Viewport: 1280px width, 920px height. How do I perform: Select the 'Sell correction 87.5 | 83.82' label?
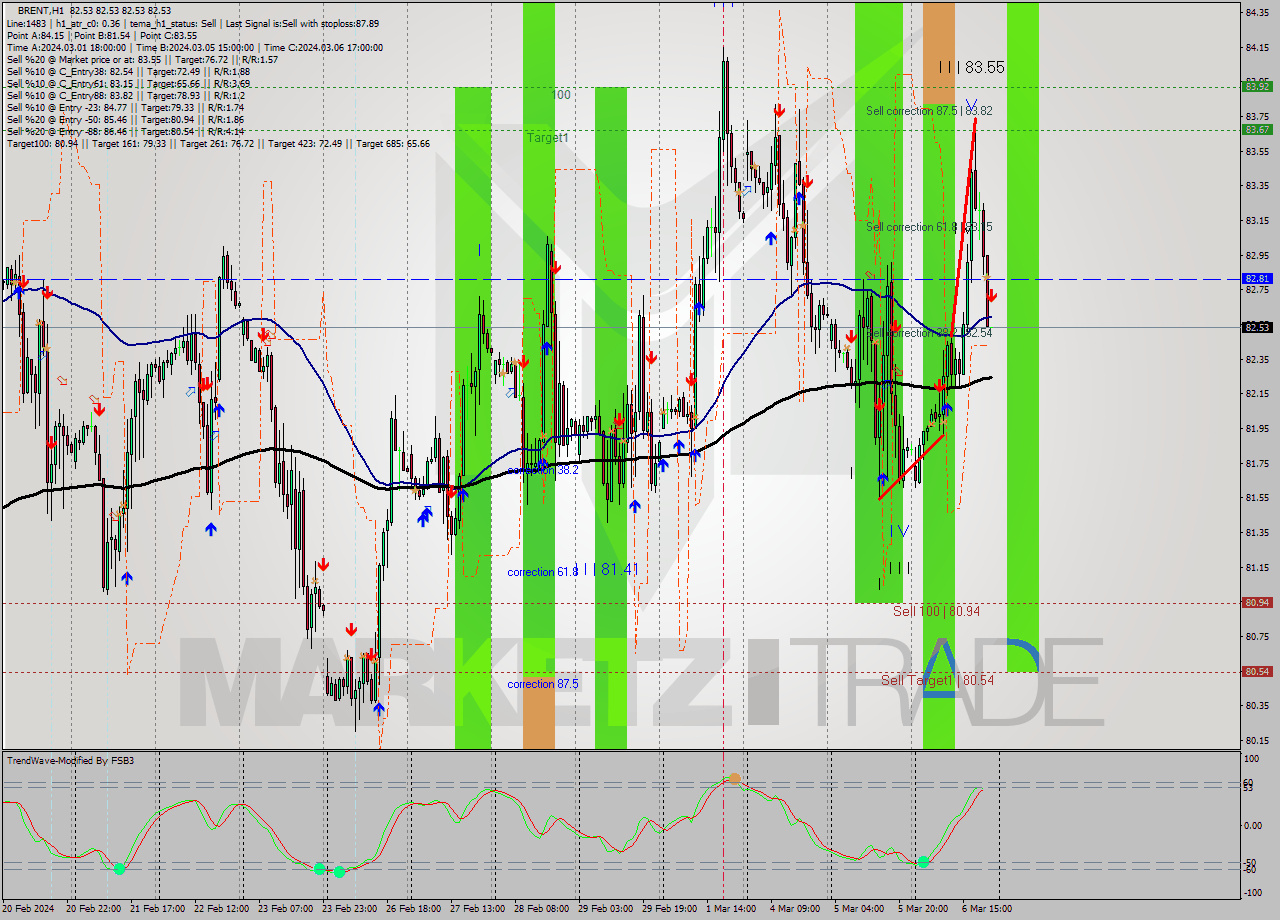[x=929, y=111]
